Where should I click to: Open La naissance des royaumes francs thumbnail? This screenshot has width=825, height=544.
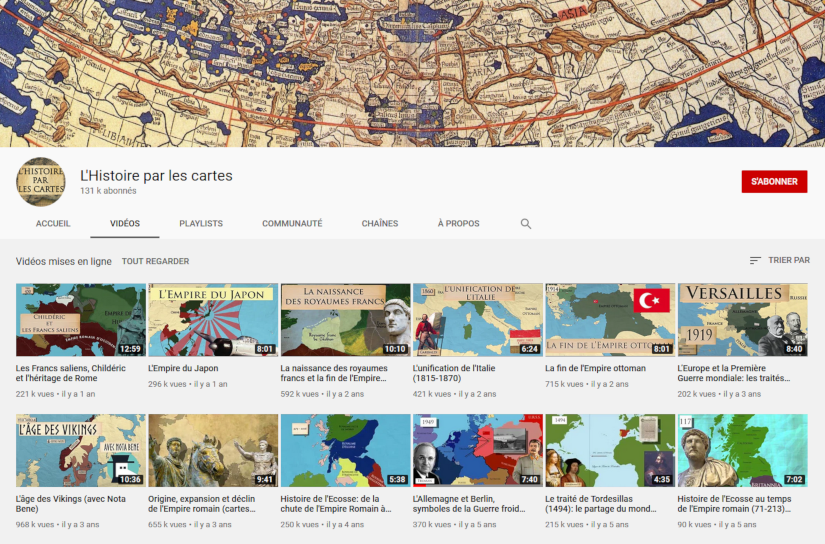(x=345, y=320)
